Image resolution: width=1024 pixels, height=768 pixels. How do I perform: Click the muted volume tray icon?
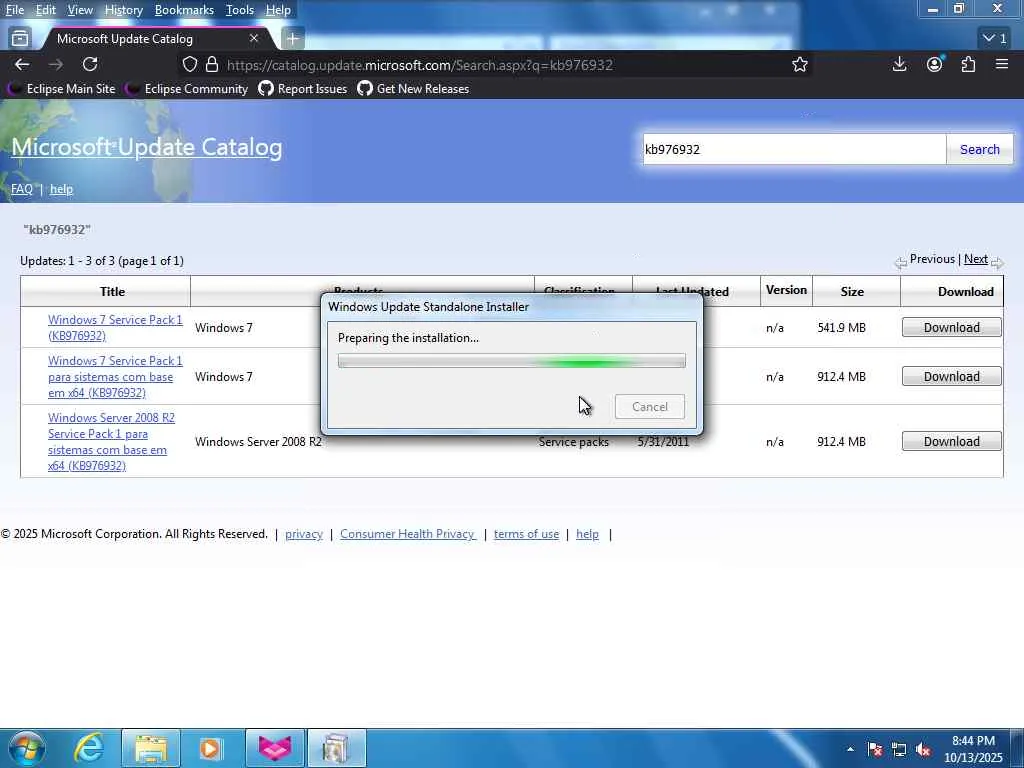coord(923,749)
